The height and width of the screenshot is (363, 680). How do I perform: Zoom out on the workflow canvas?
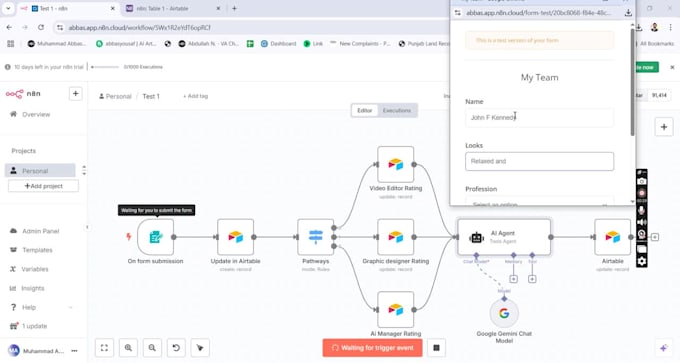(x=152, y=347)
